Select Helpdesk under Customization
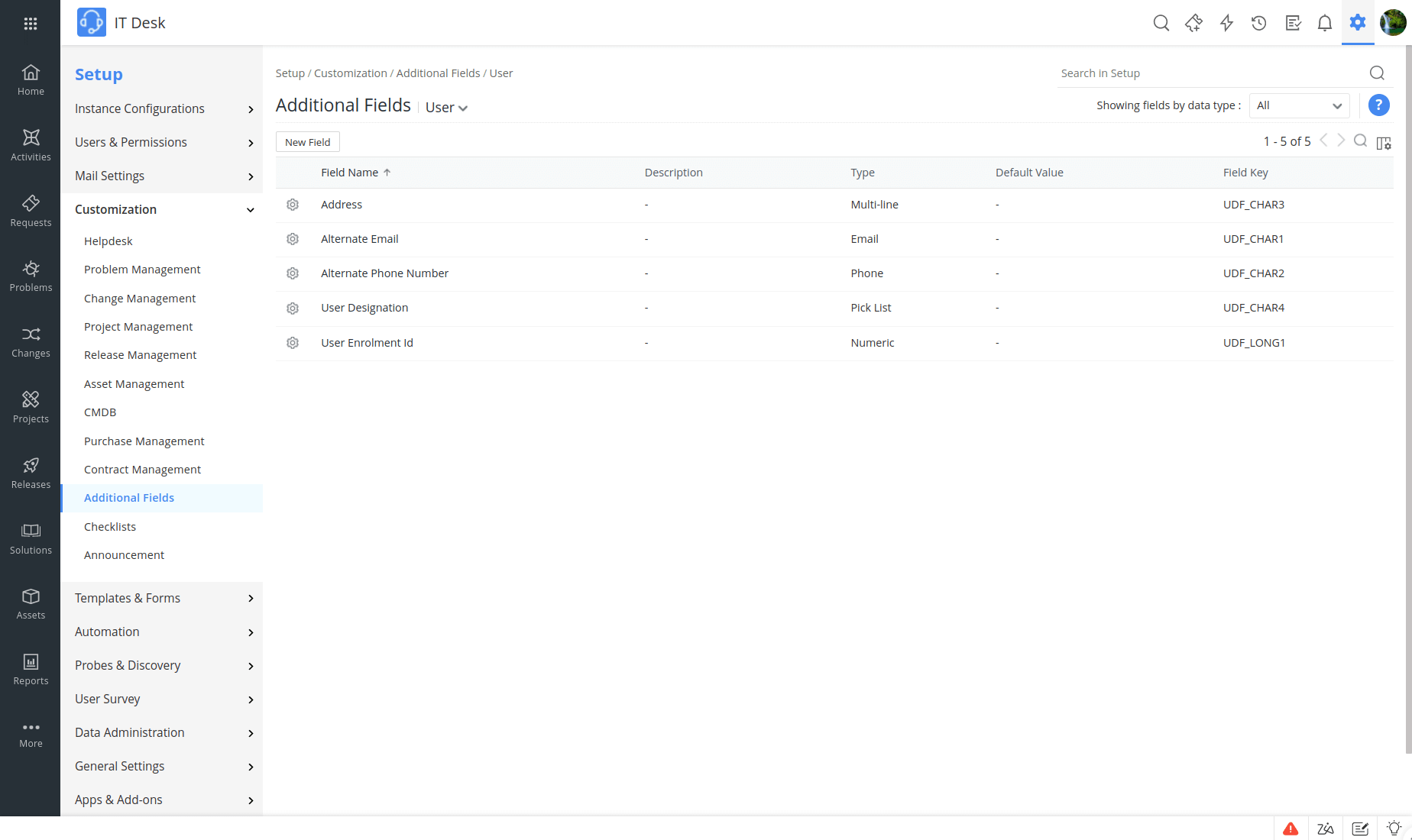Image resolution: width=1412 pixels, height=840 pixels. coord(108,241)
